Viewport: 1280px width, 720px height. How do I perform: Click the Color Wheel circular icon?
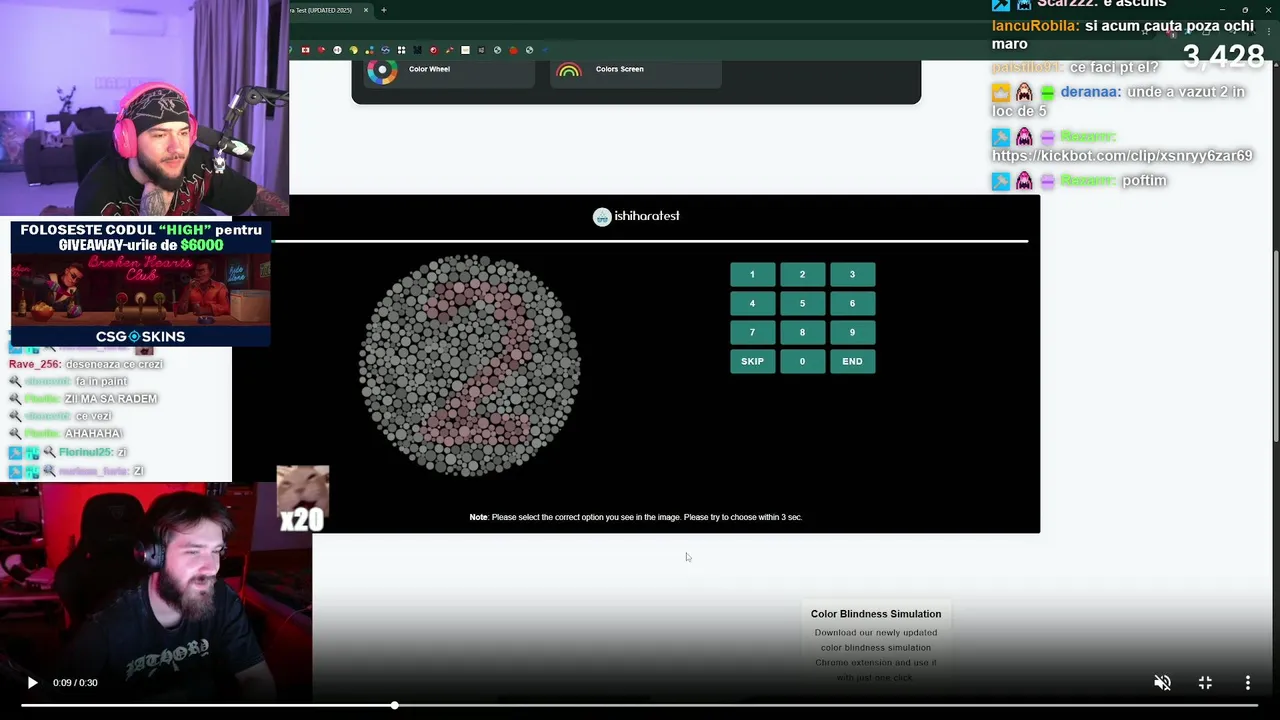point(380,70)
